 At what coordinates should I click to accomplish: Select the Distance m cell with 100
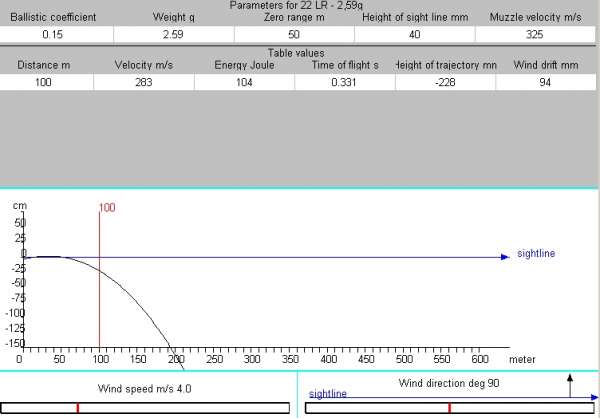(x=43, y=82)
